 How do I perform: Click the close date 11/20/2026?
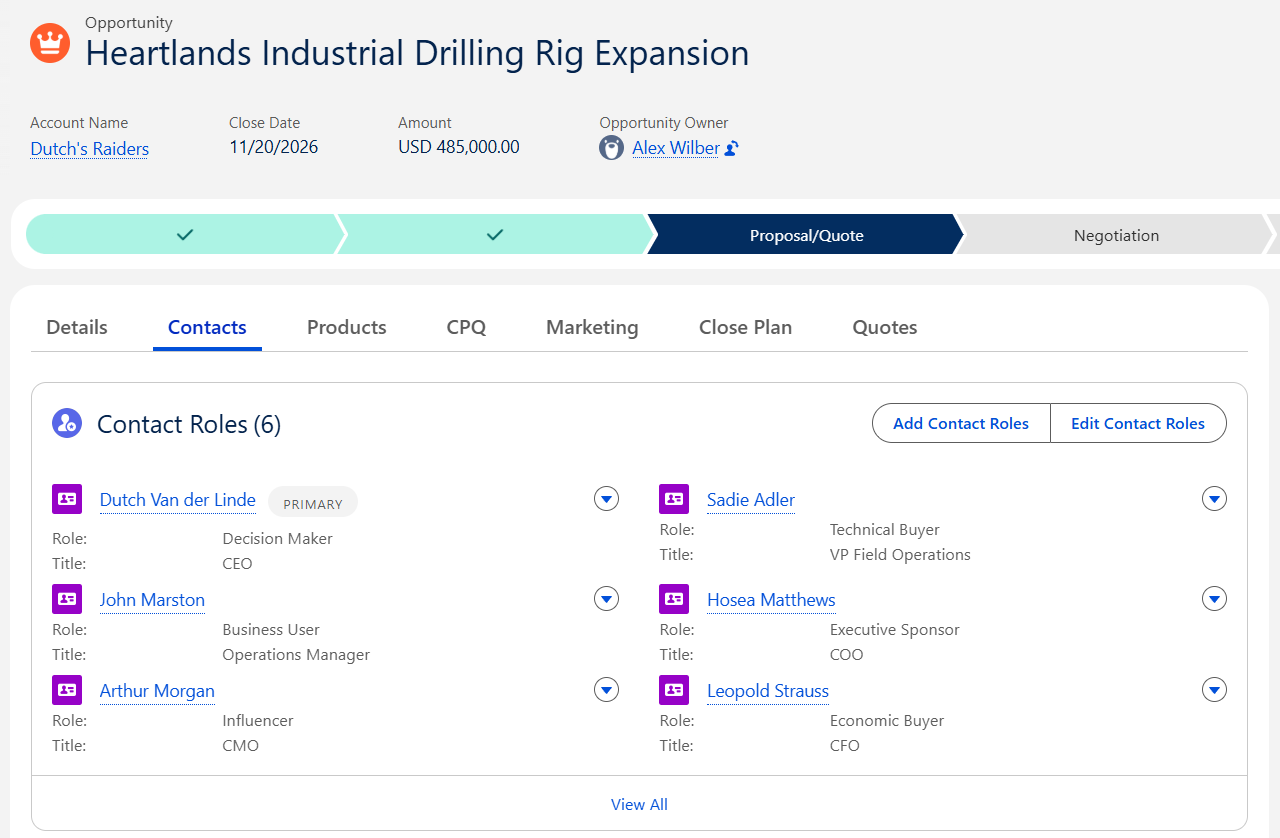click(274, 147)
